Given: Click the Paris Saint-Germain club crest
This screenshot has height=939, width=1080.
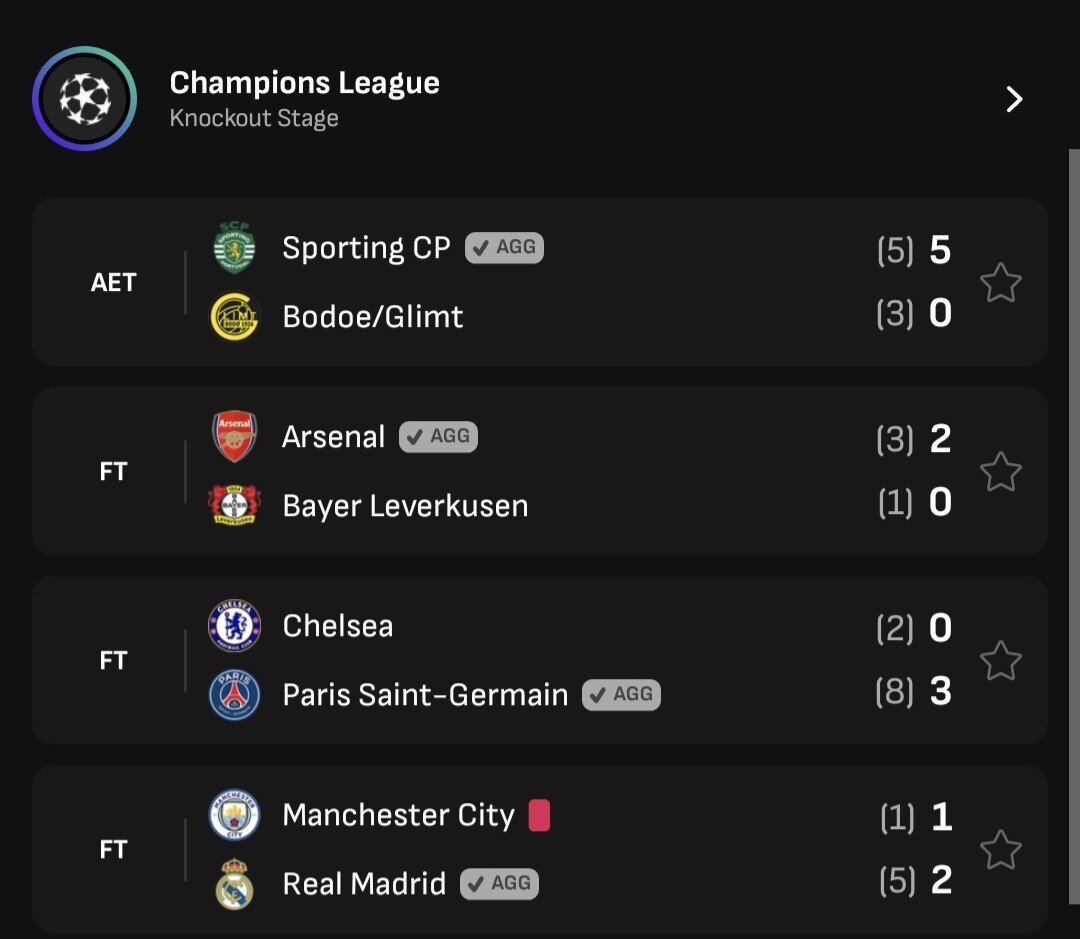Looking at the screenshot, I should pos(235,695).
